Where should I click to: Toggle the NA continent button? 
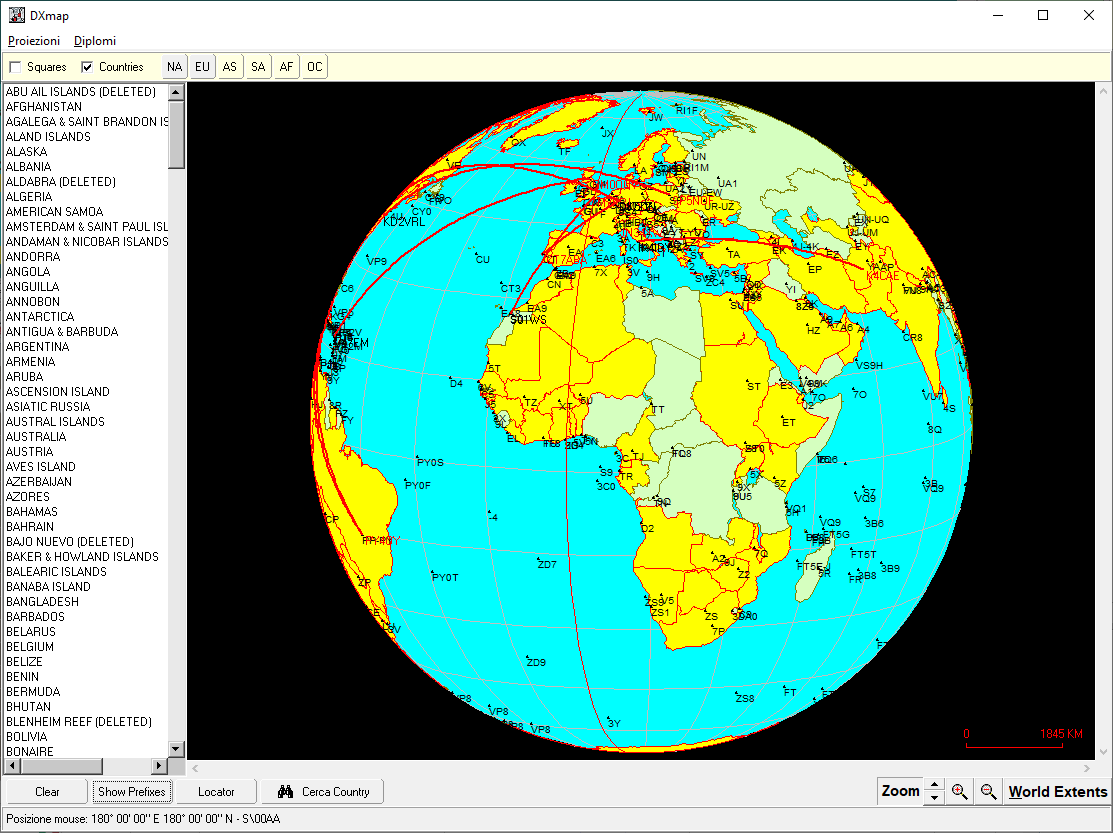coord(175,67)
